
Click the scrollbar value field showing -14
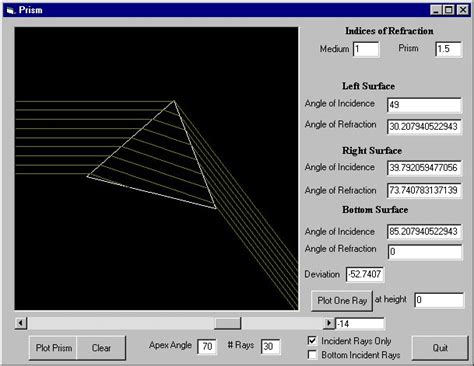pos(360,324)
